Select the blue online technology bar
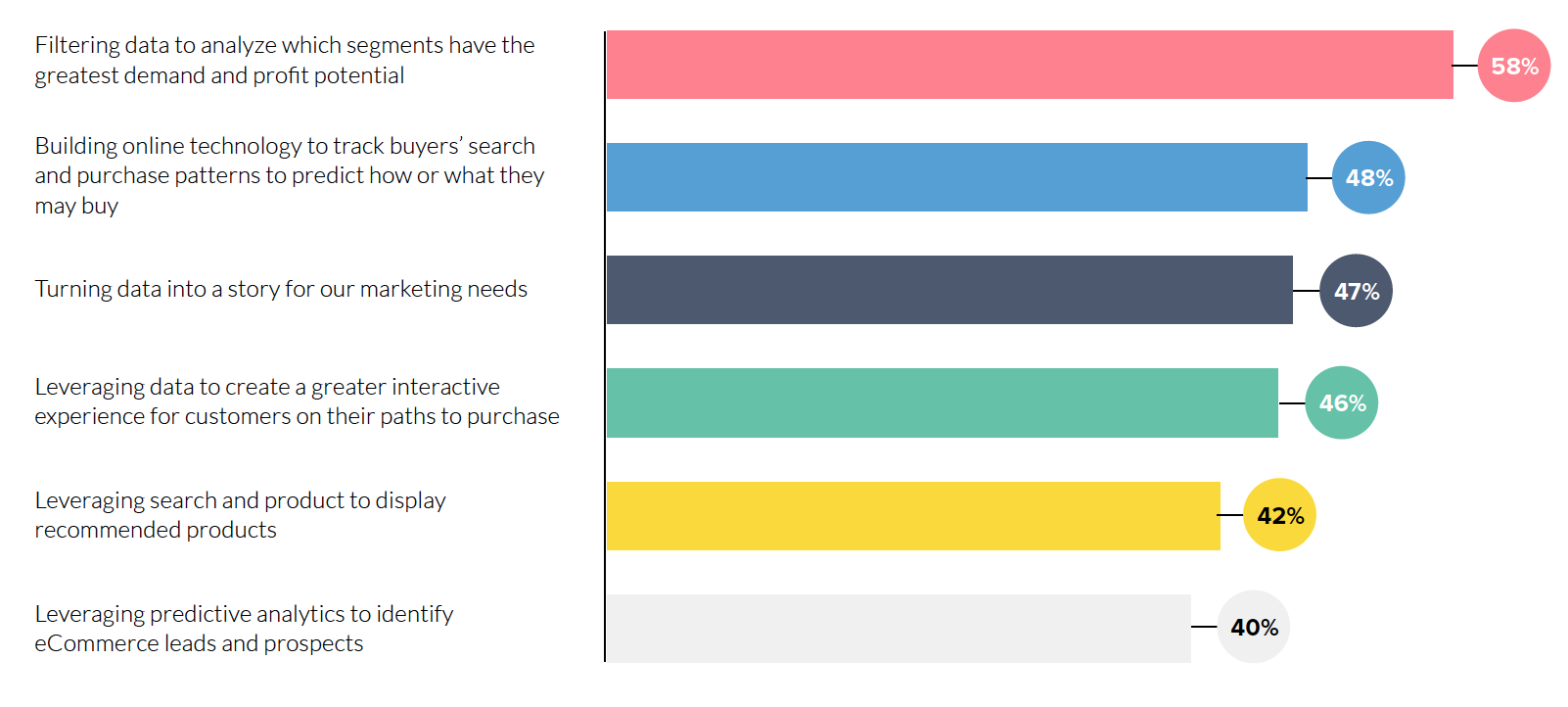This screenshot has height=707, width=1568. point(957,177)
